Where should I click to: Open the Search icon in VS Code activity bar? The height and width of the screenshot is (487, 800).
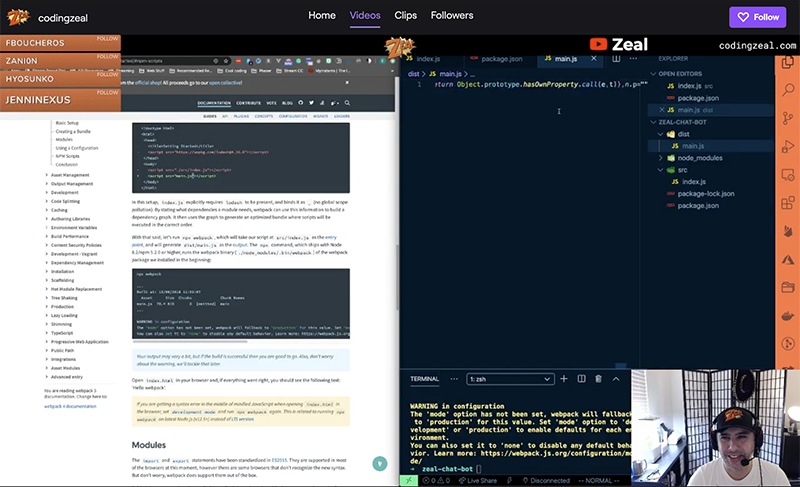tap(788, 90)
